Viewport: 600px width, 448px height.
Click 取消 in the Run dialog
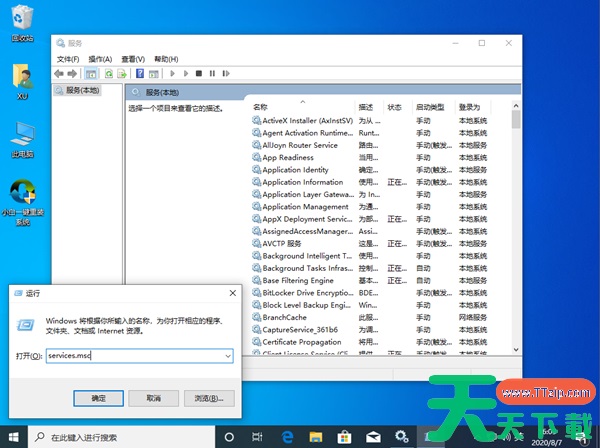[152, 398]
